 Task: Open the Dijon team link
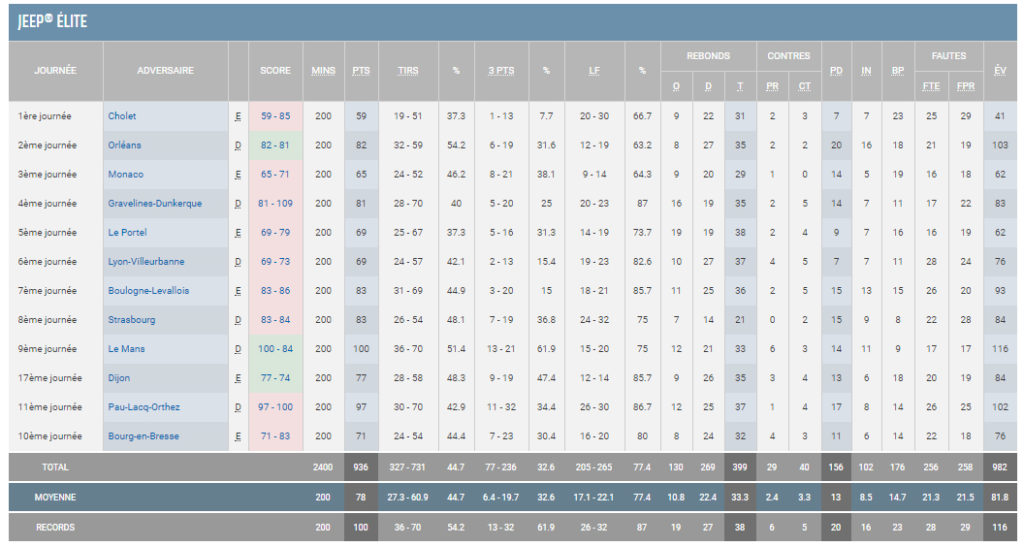point(119,378)
